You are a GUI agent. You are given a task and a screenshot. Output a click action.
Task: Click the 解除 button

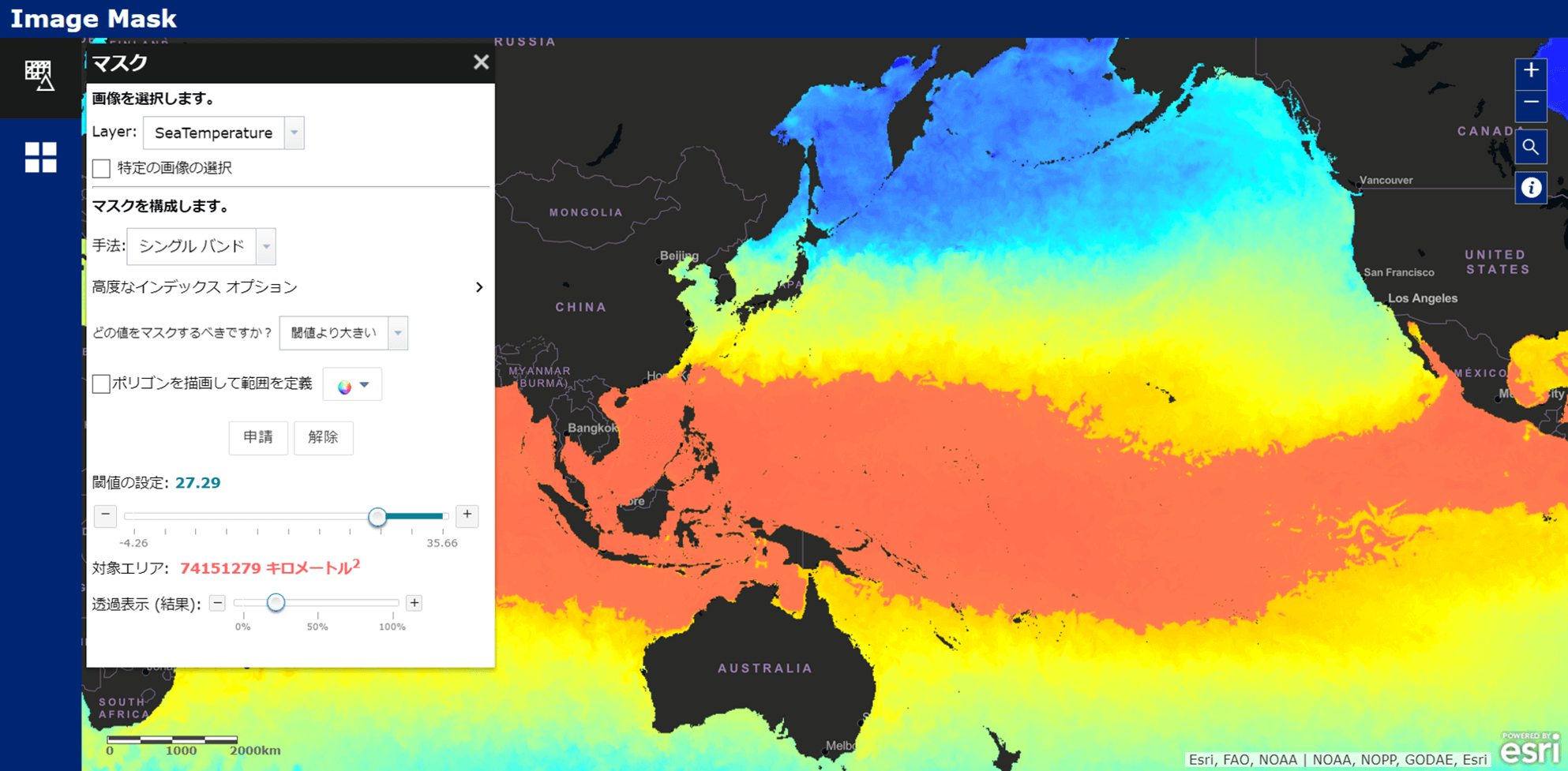pyautogui.click(x=323, y=437)
